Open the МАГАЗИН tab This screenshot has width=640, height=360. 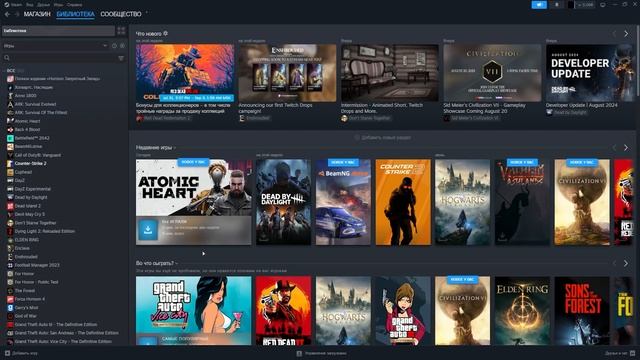[37, 14]
